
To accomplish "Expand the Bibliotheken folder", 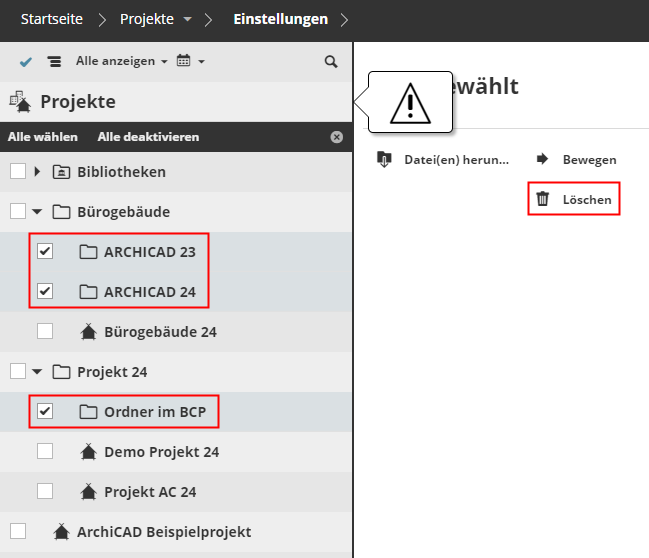I will coord(37,171).
